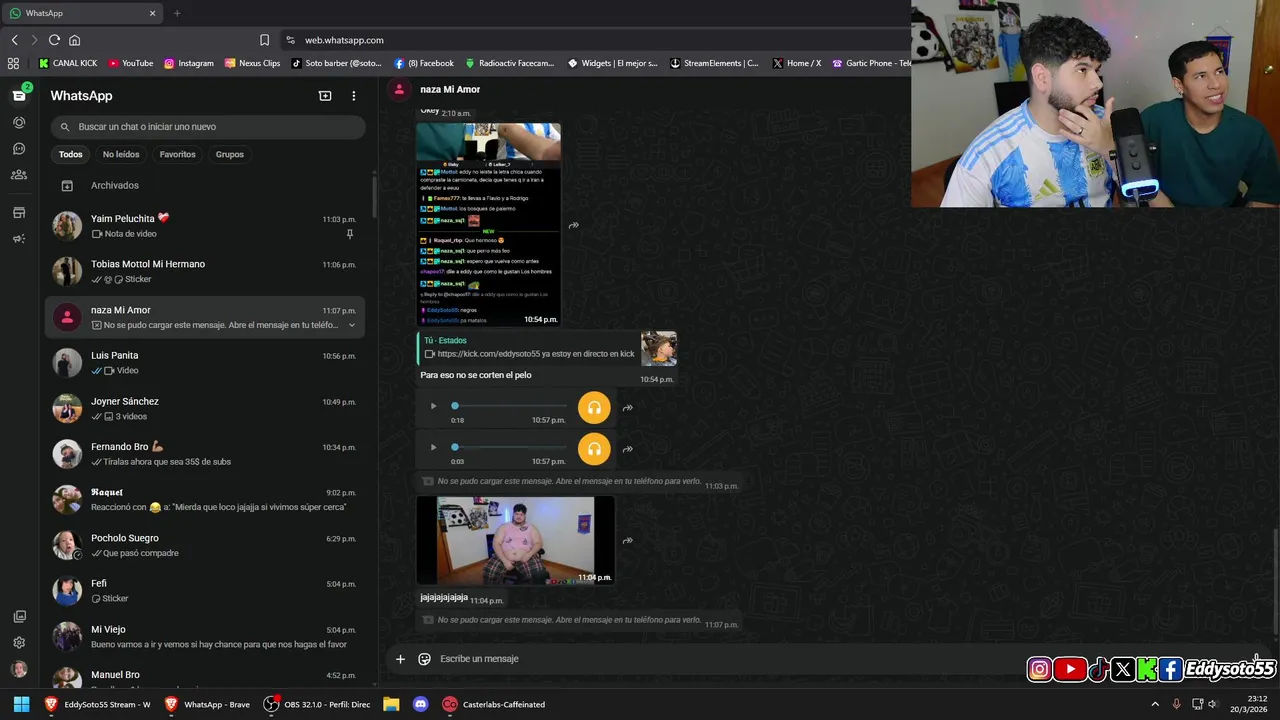This screenshot has width=1280, height=720.
Task: Click the browser back arrow
Action: pyautogui.click(x=14, y=40)
